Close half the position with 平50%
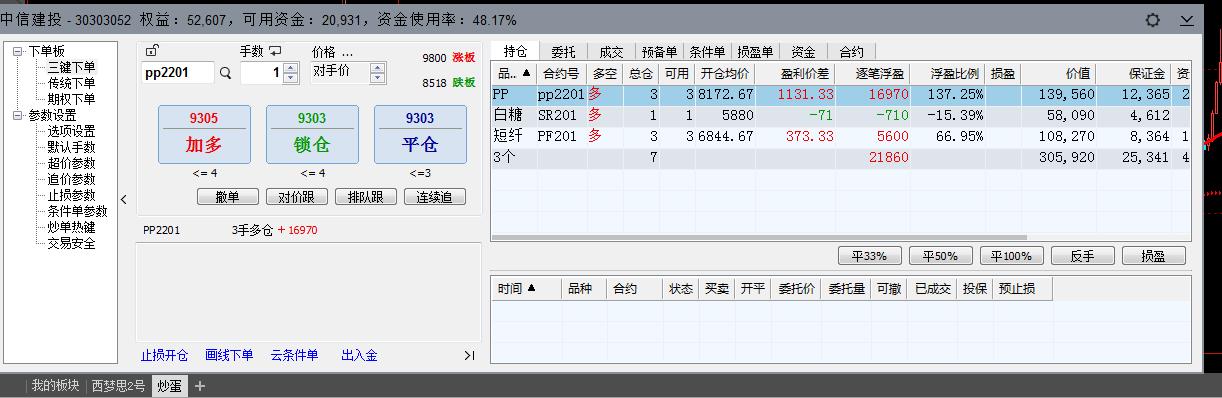The image size is (1222, 398). click(x=940, y=256)
